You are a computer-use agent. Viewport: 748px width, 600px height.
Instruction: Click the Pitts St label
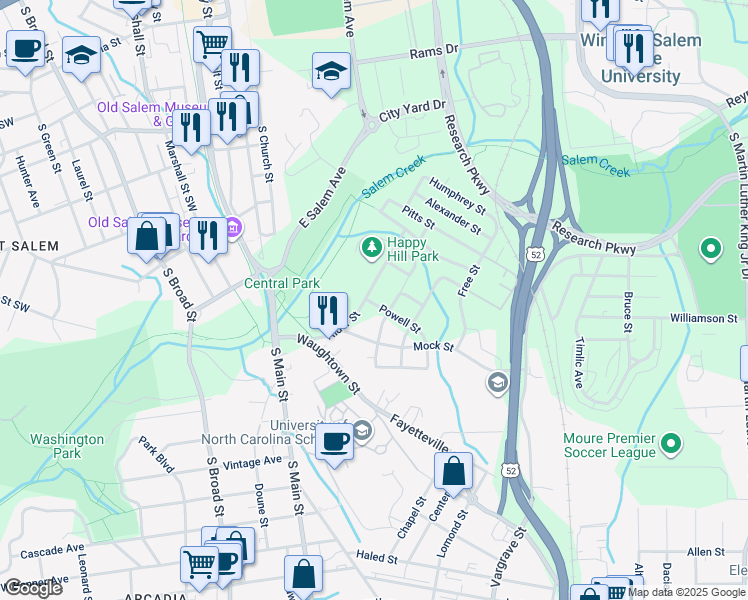pos(418,217)
